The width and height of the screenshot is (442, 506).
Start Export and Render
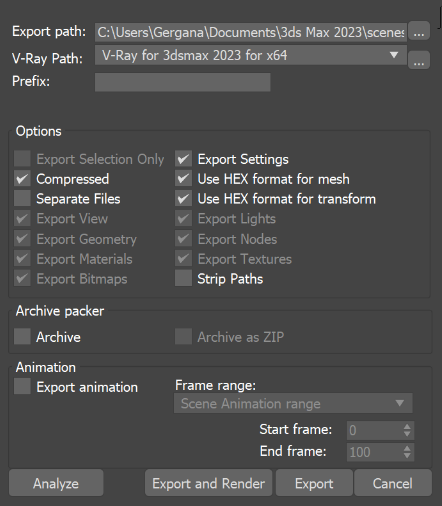pos(208,483)
